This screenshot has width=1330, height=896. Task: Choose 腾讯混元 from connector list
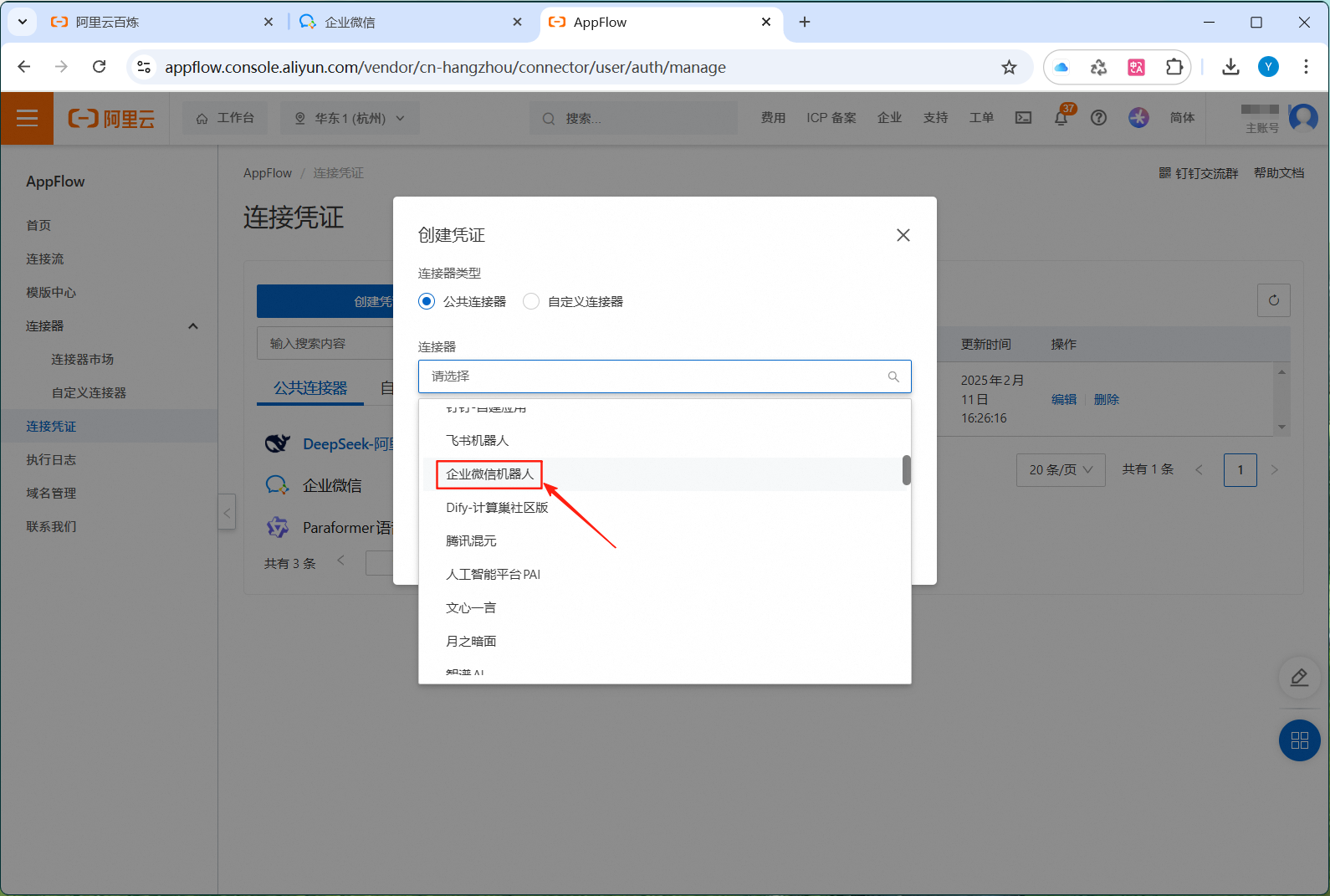(664, 541)
